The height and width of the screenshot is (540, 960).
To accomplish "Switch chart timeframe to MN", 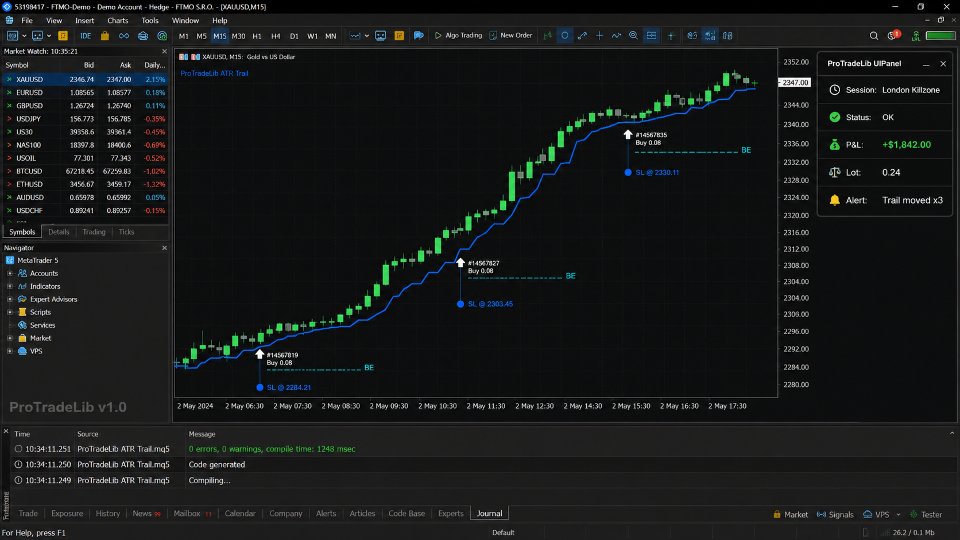I will 331,36.
